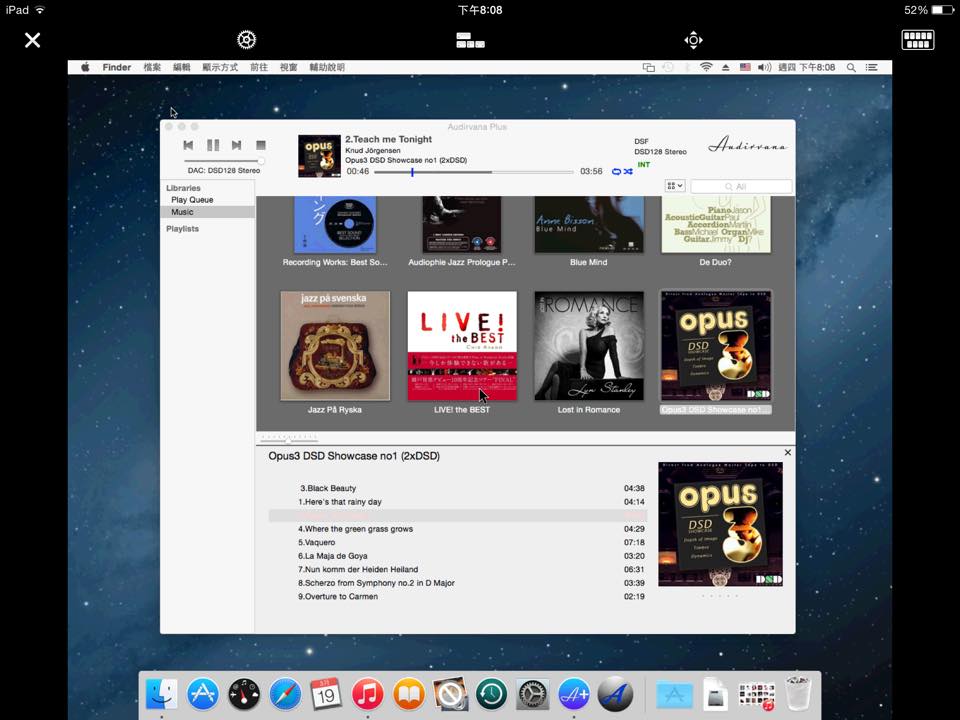Open Spotlight search in the menu bar
This screenshot has width=960, height=720.
[x=851, y=67]
